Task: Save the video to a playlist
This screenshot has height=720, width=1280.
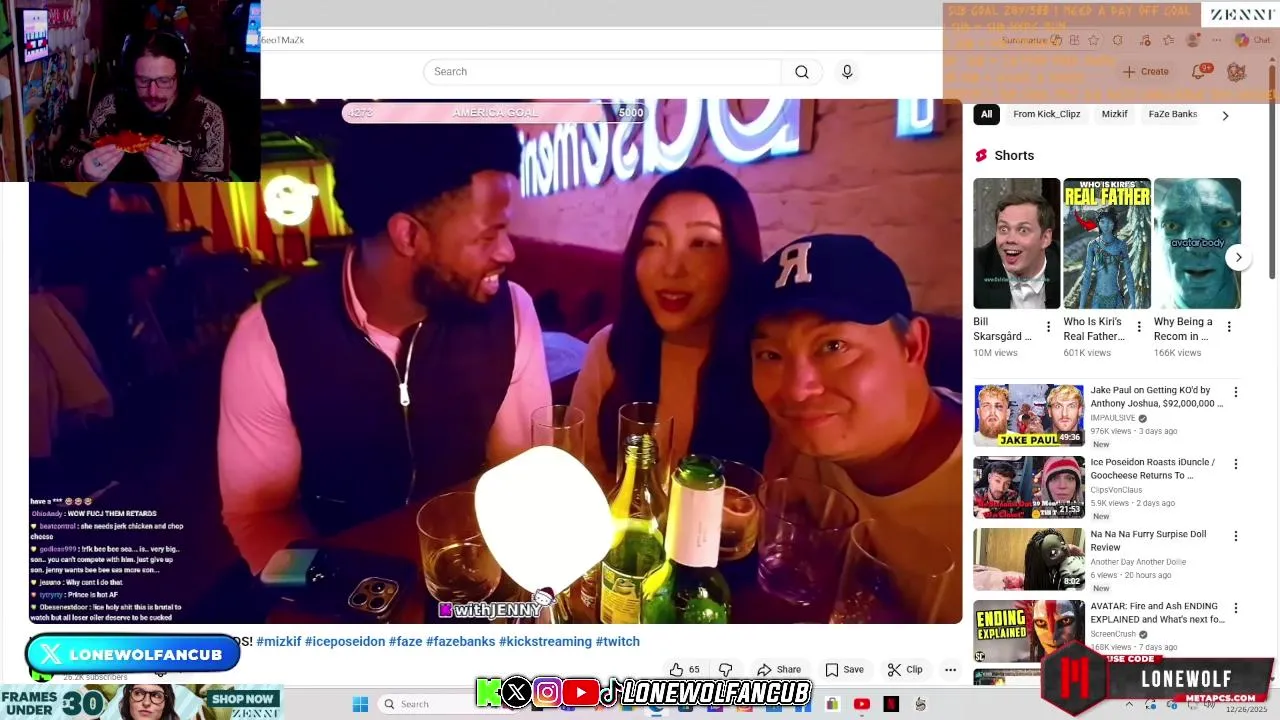Action: (x=844, y=670)
